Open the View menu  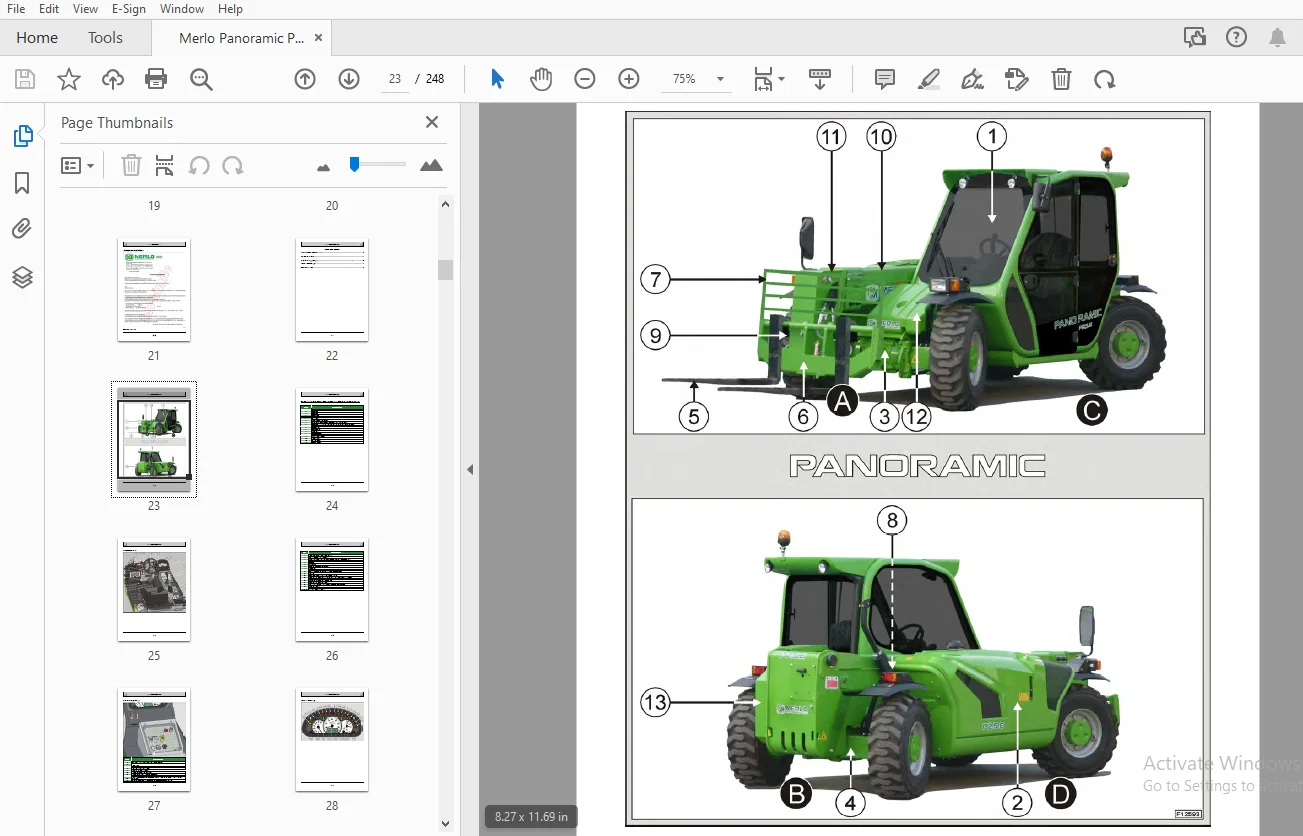(x=85, y=9)
